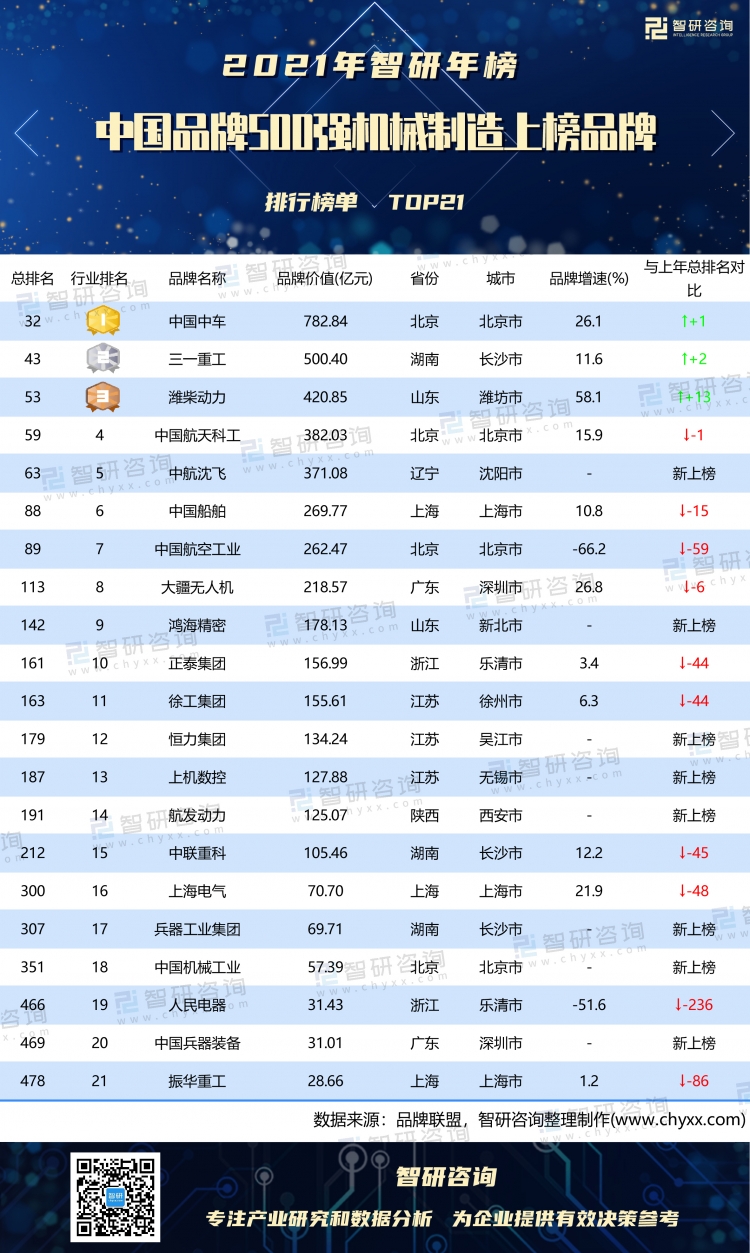Click the bronze third-place medal for 潍柴动力
The height and width of the screenshot is (1253, 750).
(101, 397)
